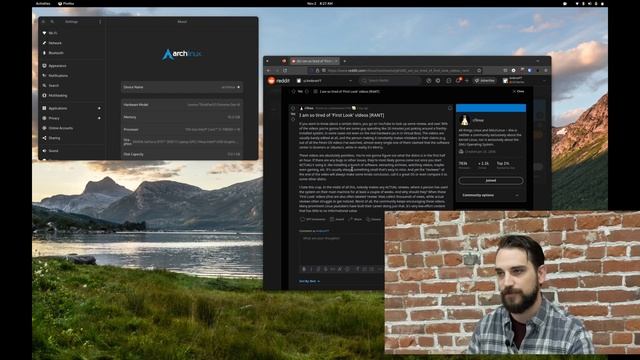Expand the Privacy section in Settings
Image resolution: width=640 pixels, height=360 pixels.
pyautogui.click(x=72, y=118)
